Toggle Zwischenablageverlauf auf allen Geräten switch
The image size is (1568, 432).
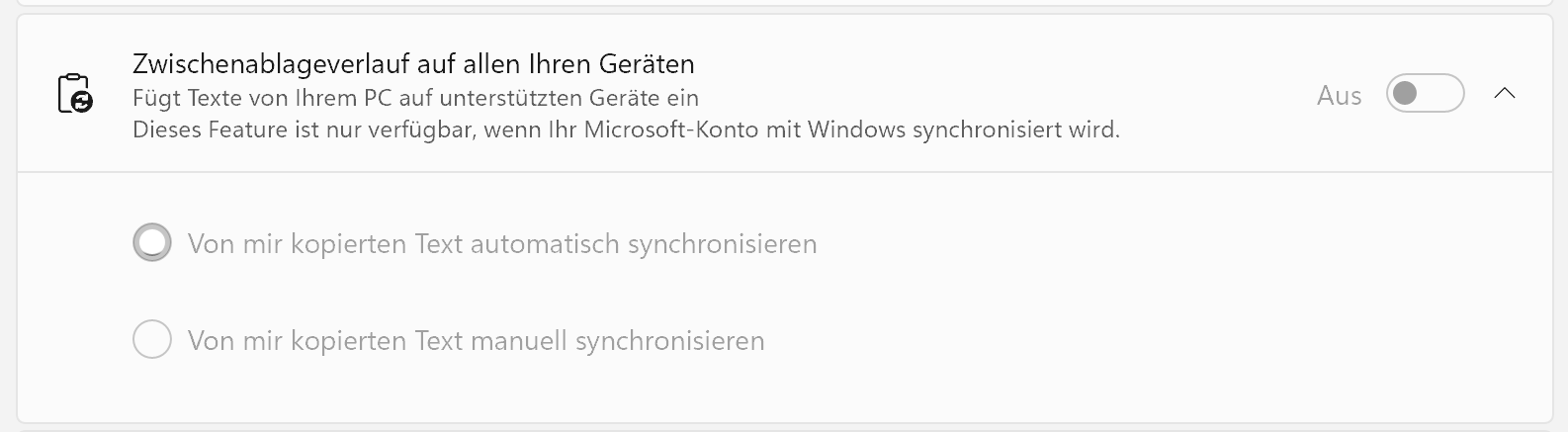1425,94
